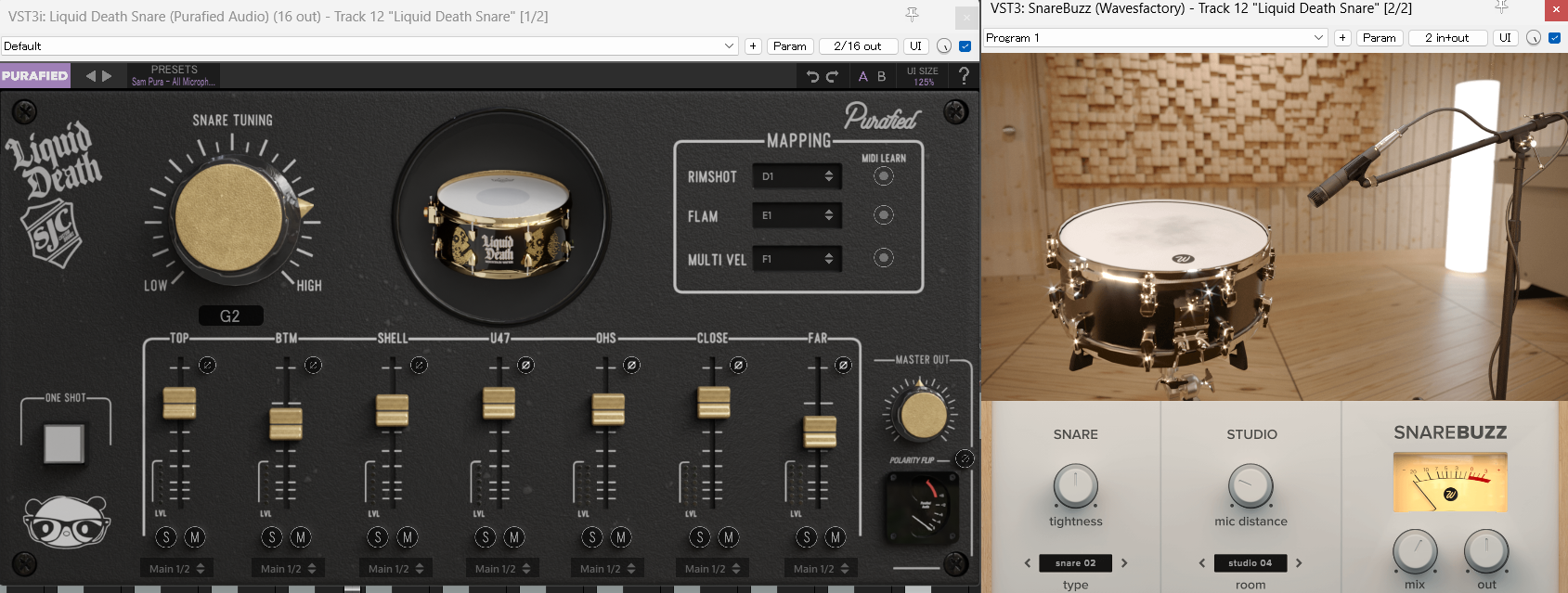The image size is (1568, 593).
Task: Select next snare type in SnareBuzz
Action: [x=1124, y=563]
